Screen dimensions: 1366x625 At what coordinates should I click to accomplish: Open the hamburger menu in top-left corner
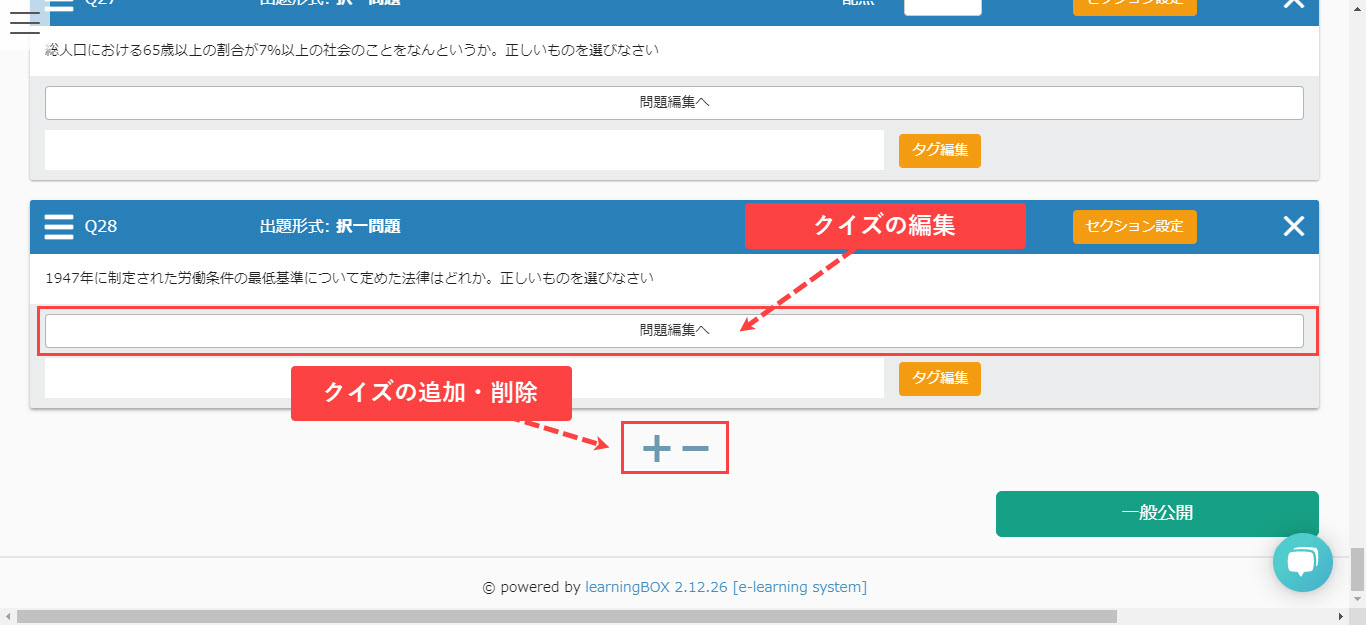coord(24,24)
